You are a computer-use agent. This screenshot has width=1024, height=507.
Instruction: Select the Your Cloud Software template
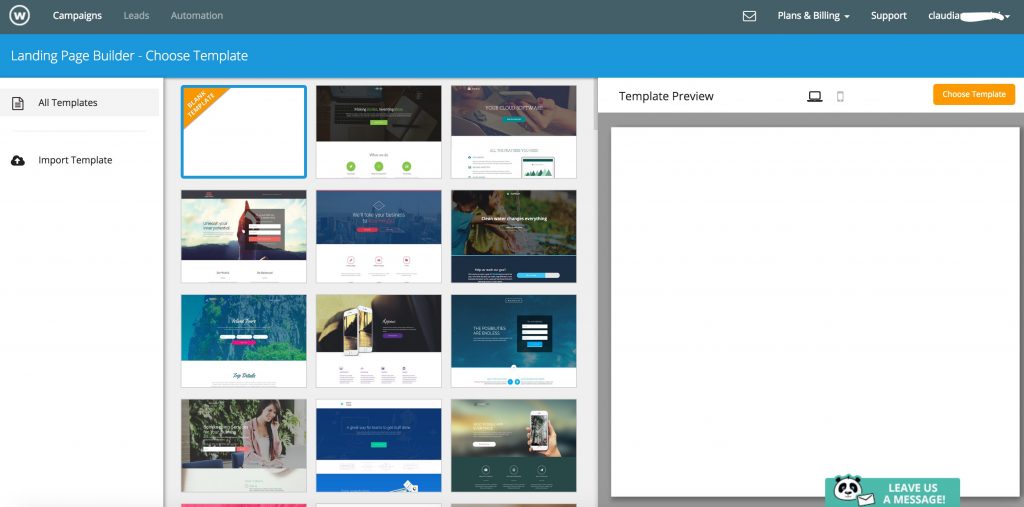[x=513, y=131]
